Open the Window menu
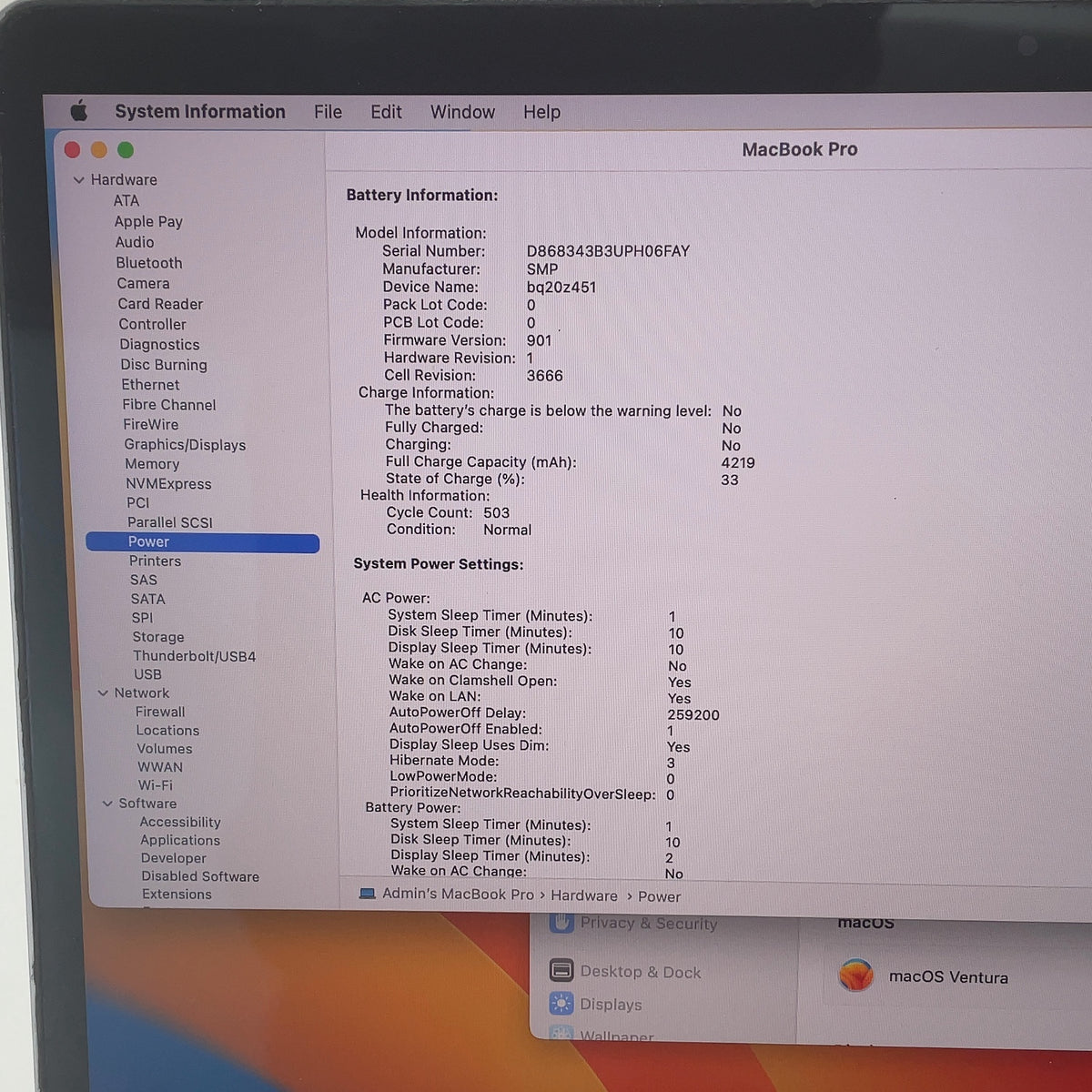 [x=462, y=112]
